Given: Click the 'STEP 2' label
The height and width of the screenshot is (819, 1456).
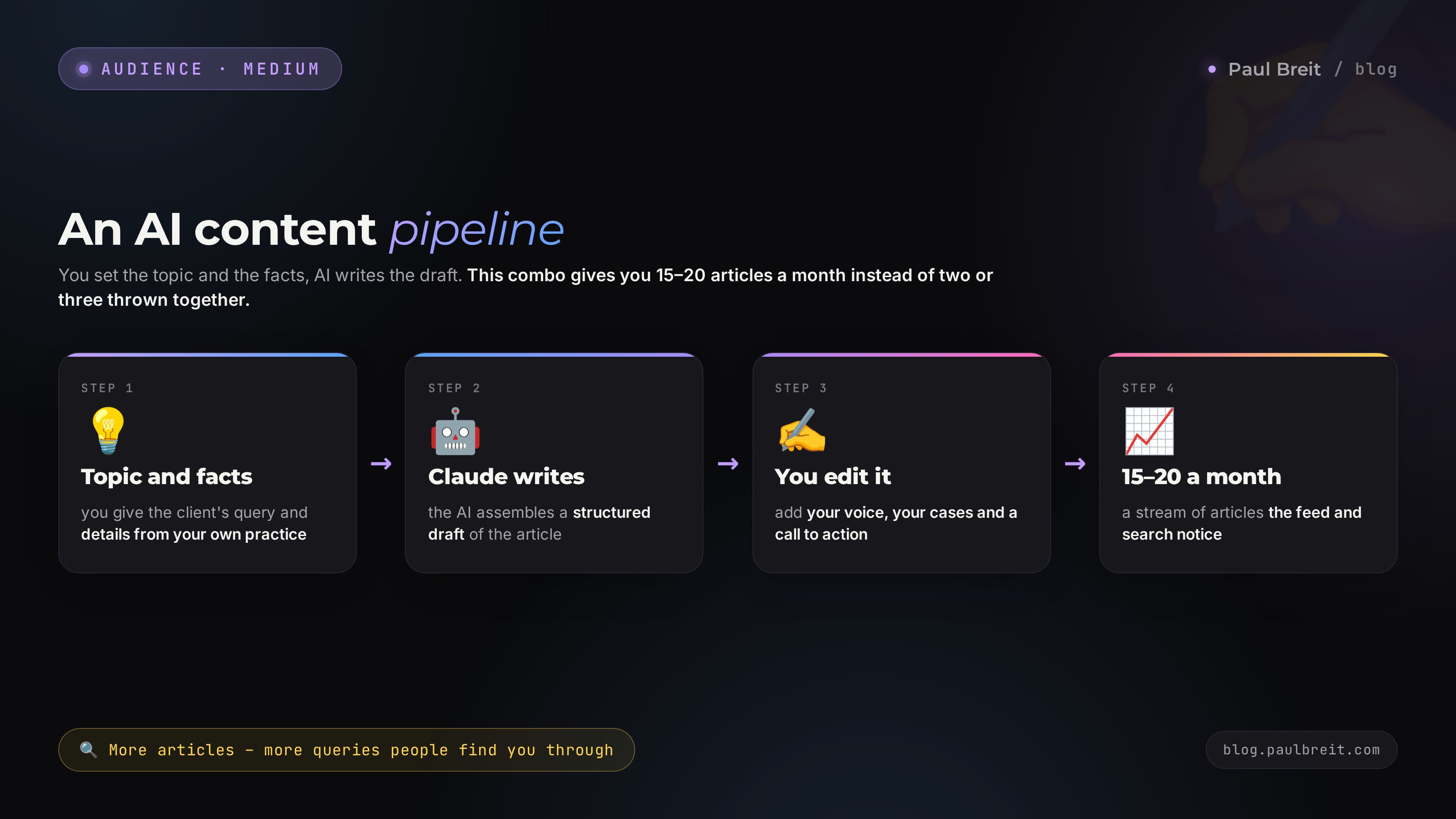Looking at the screenshot, I should 454,388.
